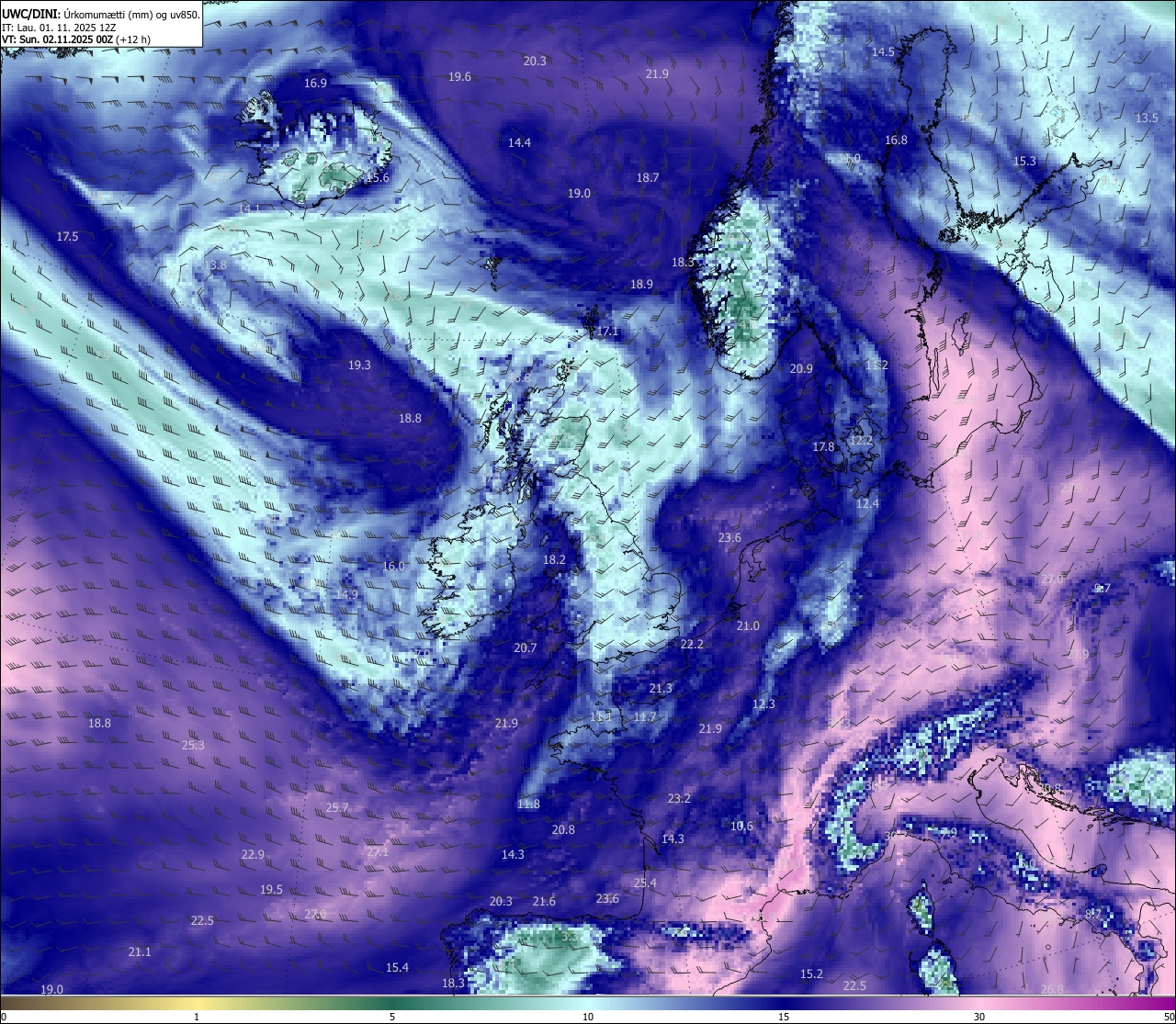Viewport: 1176px width, 1024px height.
Task: Click the 26.8 value on the map
Action: (x=1052, y=989)
